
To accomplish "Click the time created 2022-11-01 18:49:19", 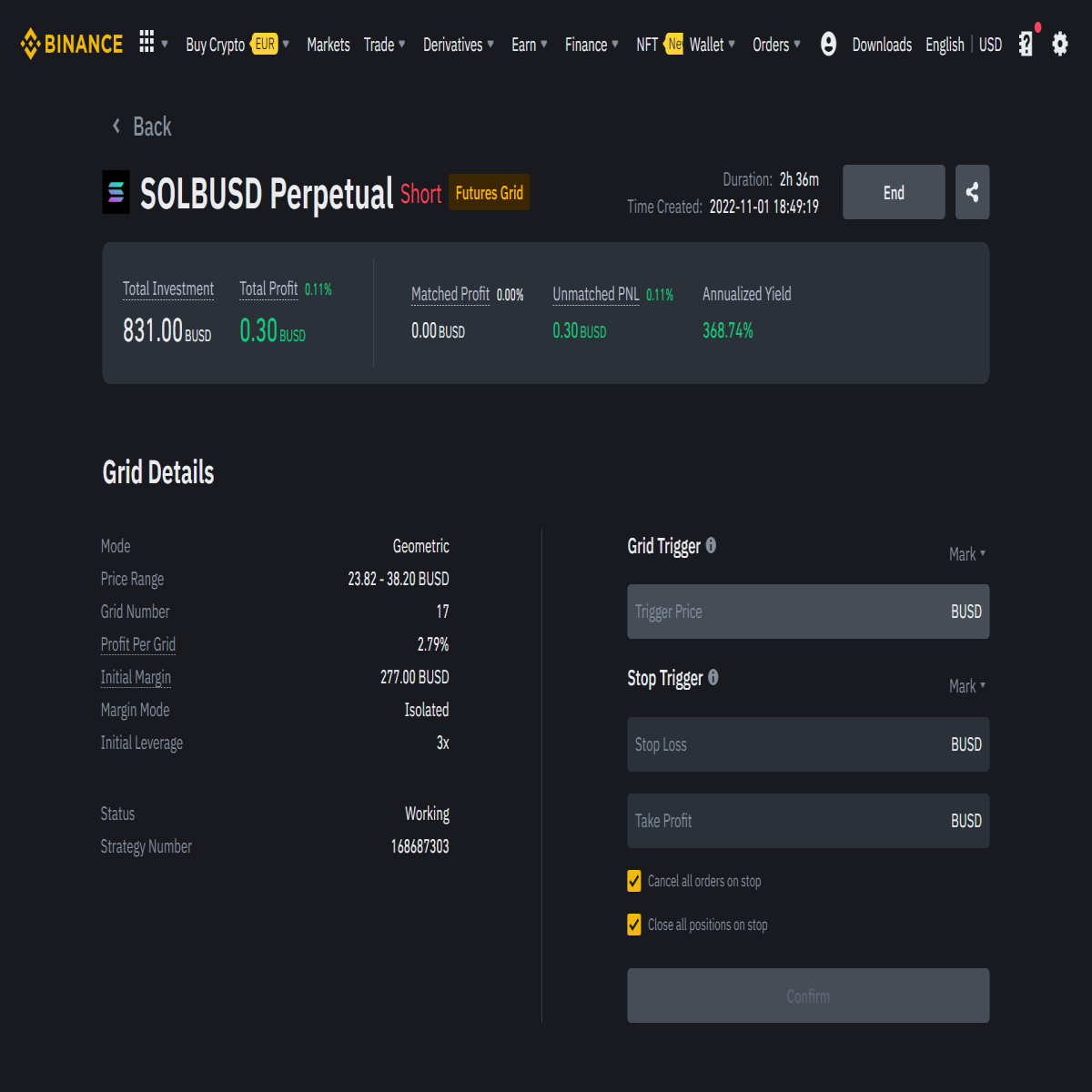I will coord(764,207).
